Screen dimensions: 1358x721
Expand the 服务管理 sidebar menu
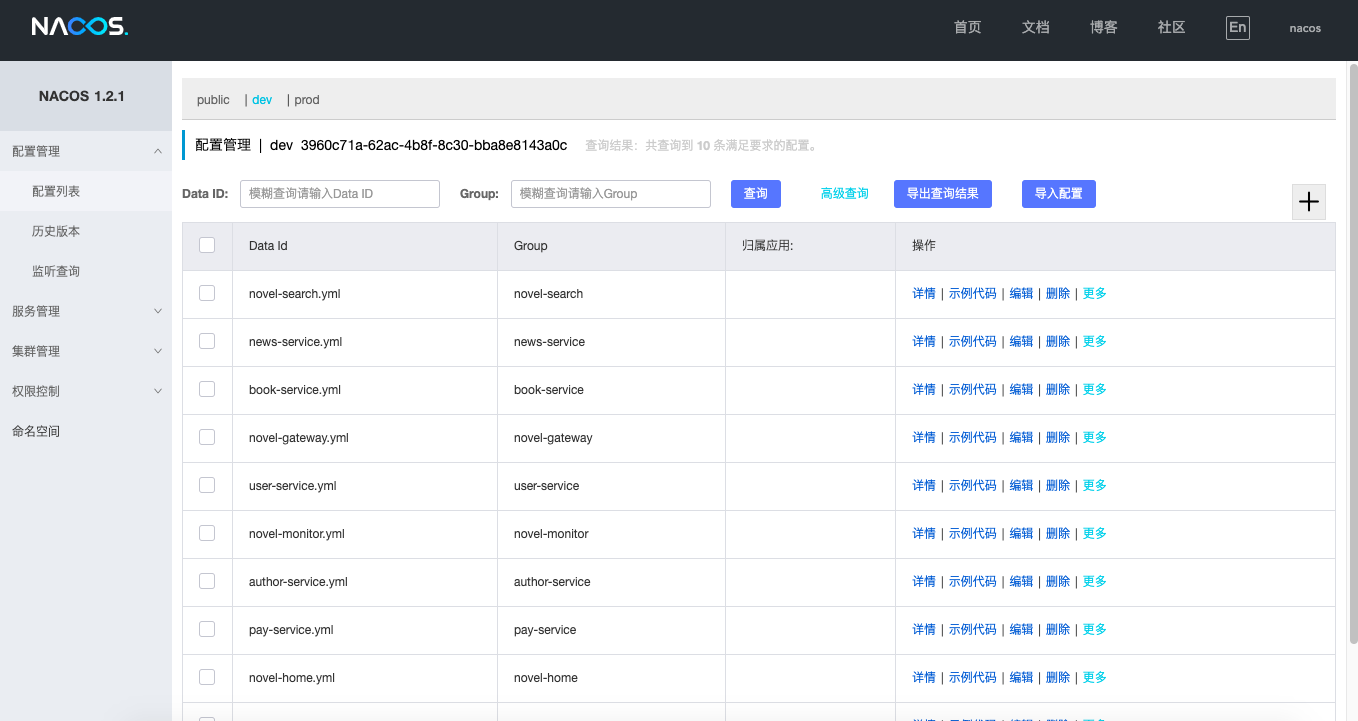click(x=86, y=311)
